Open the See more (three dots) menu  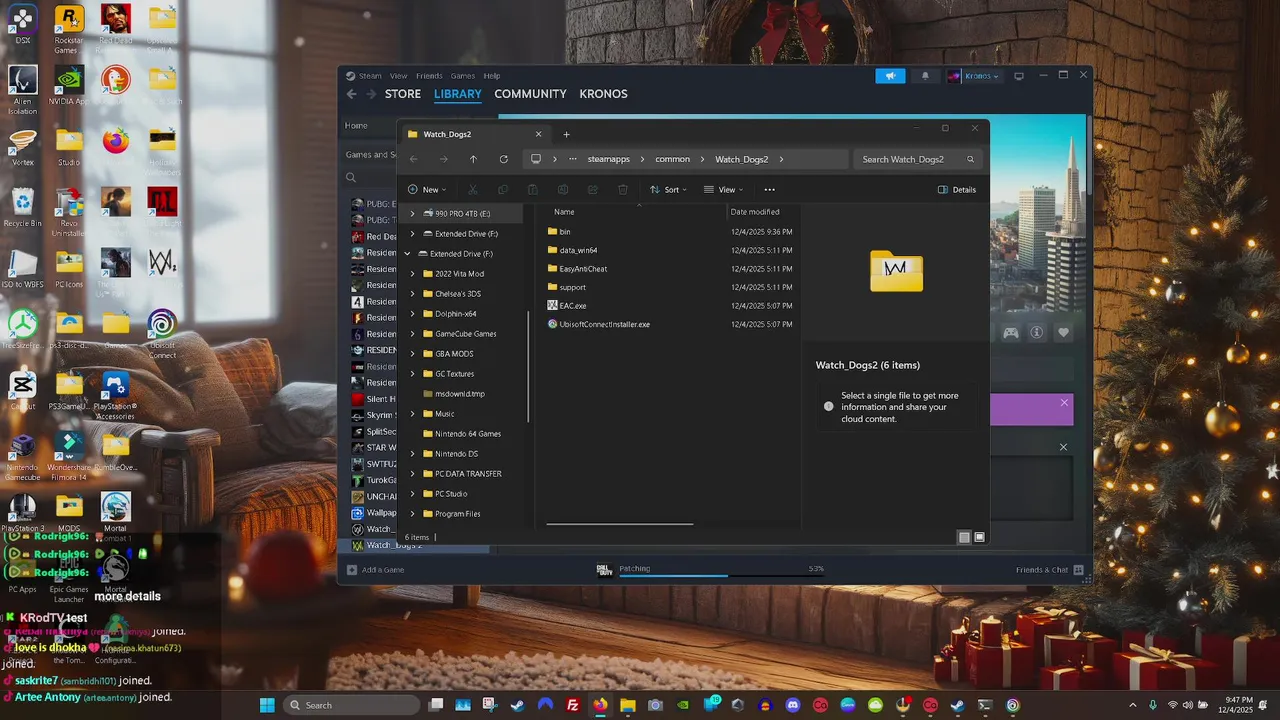769,189
